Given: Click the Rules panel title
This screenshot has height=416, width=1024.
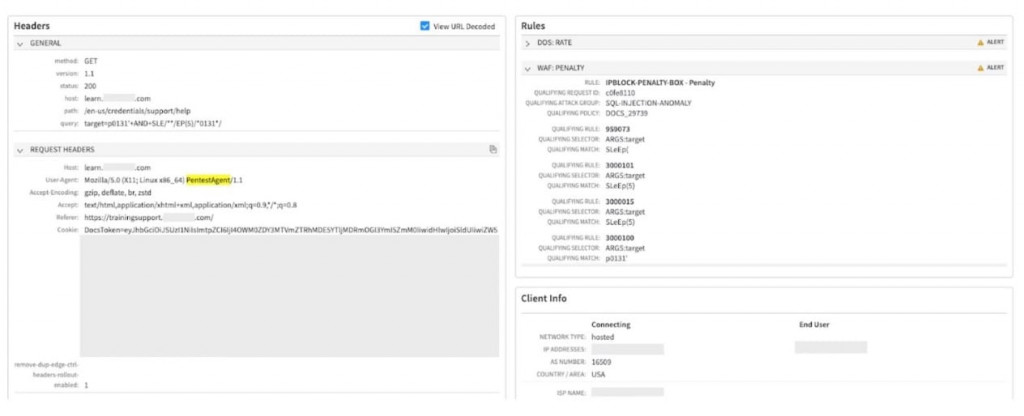Looking at the screenshot, I should [x=532, y=25].
